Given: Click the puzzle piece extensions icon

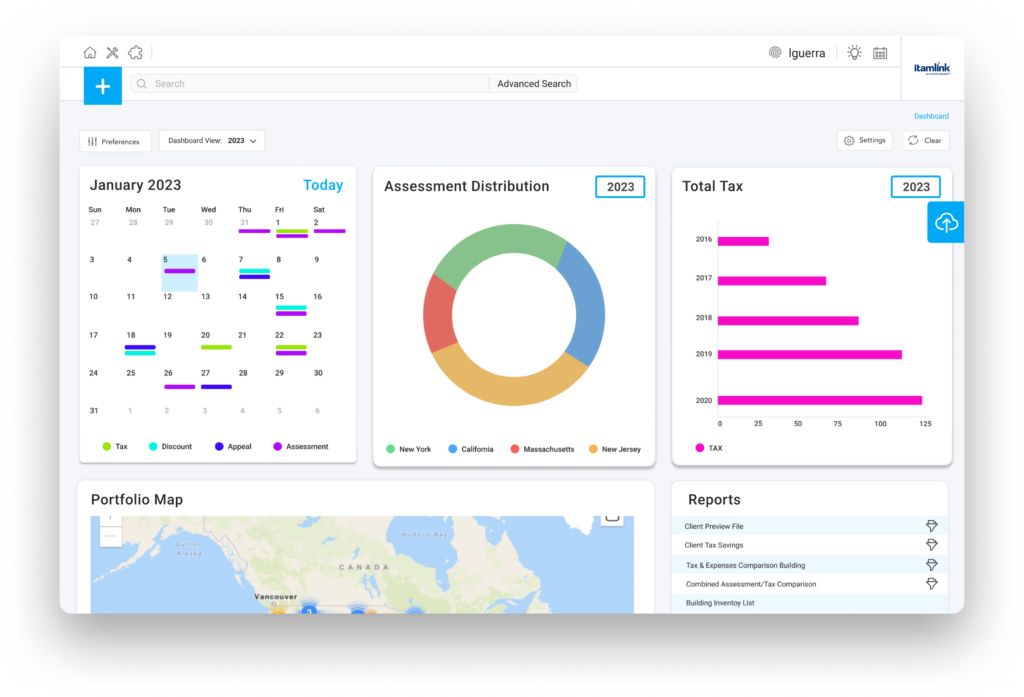Looking at the screenshot, I should [136, 53].
